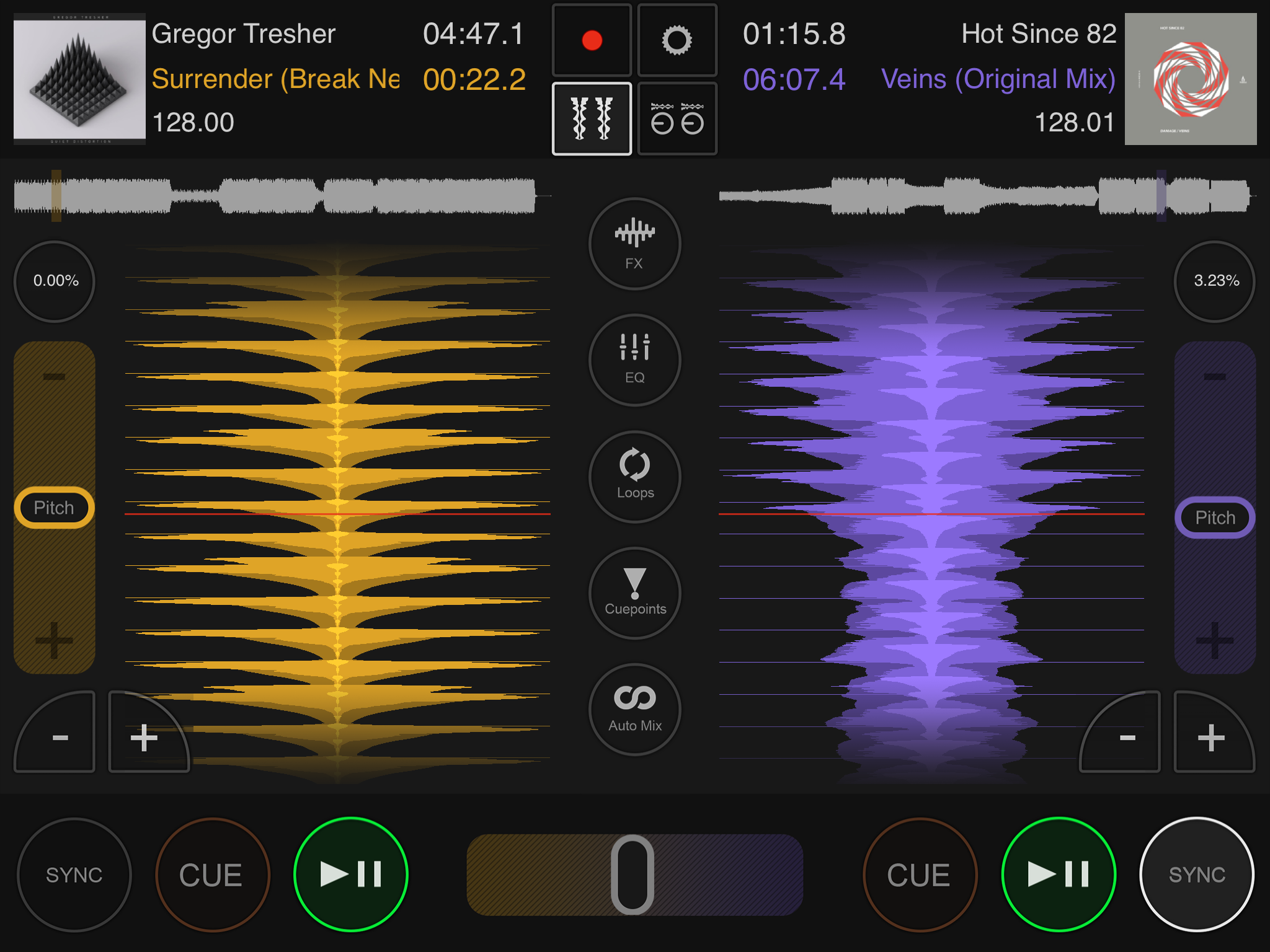
Task: Select the vertical waveform view icon
Action: click(592, 118)
